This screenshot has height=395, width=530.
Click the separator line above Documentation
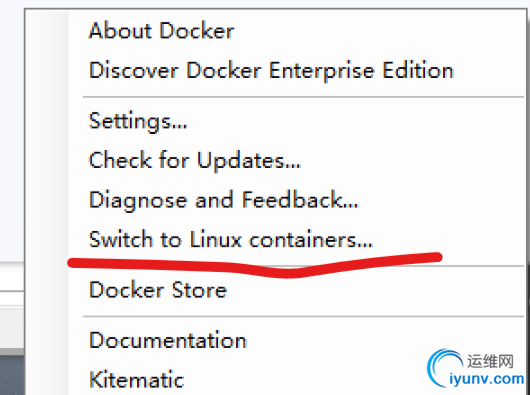[x=303, y=317]
